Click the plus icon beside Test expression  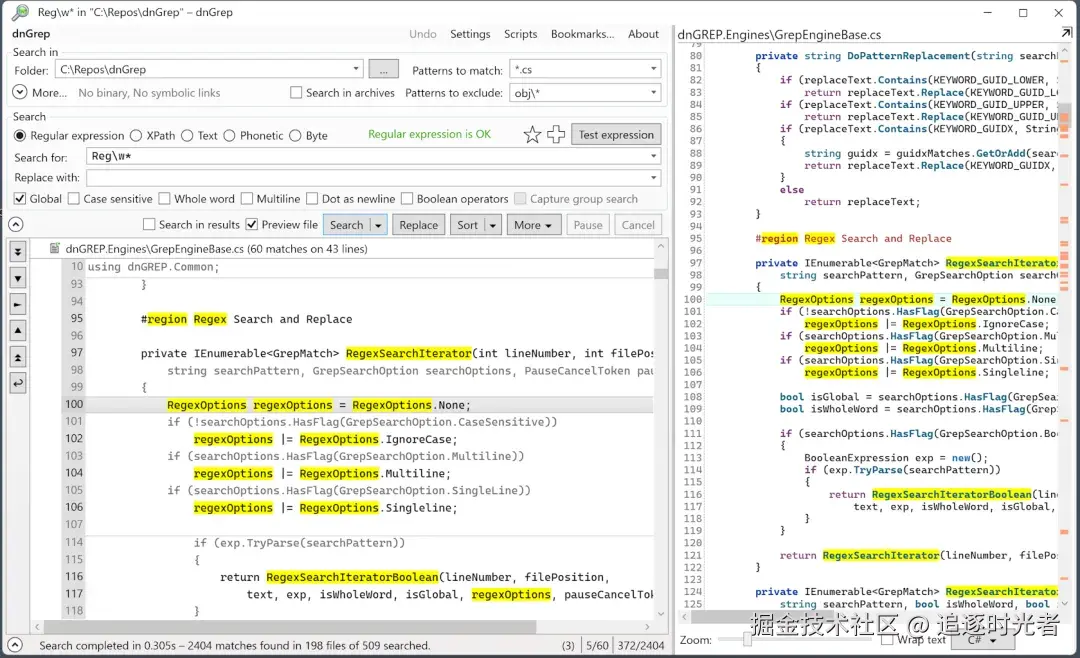pos(556,135)
